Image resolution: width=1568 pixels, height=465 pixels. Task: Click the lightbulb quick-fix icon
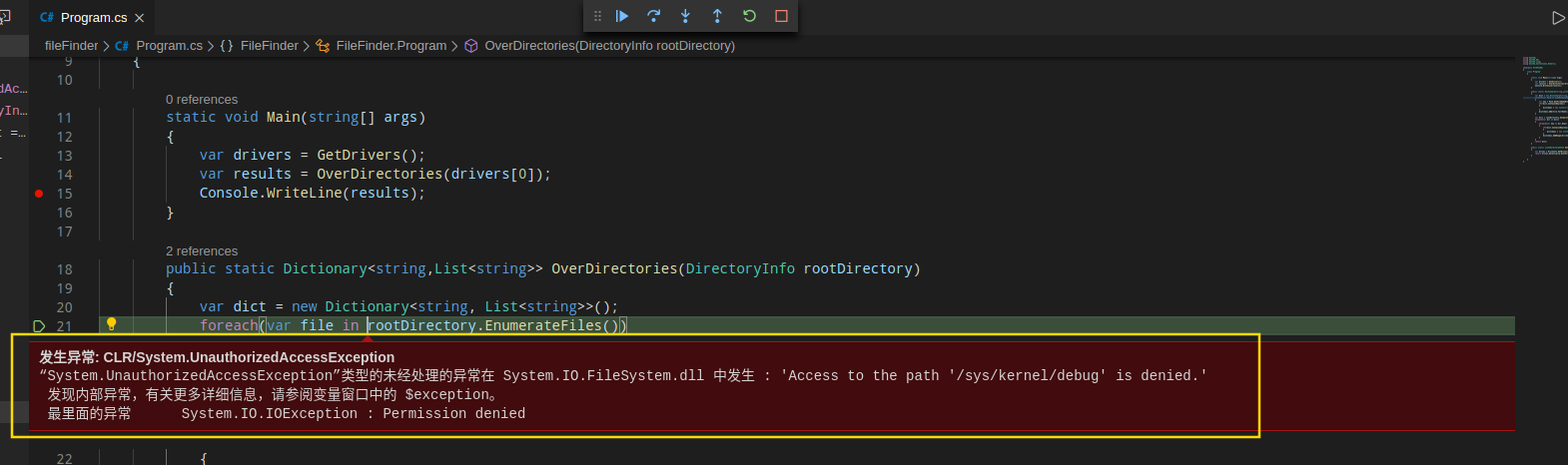112,324
